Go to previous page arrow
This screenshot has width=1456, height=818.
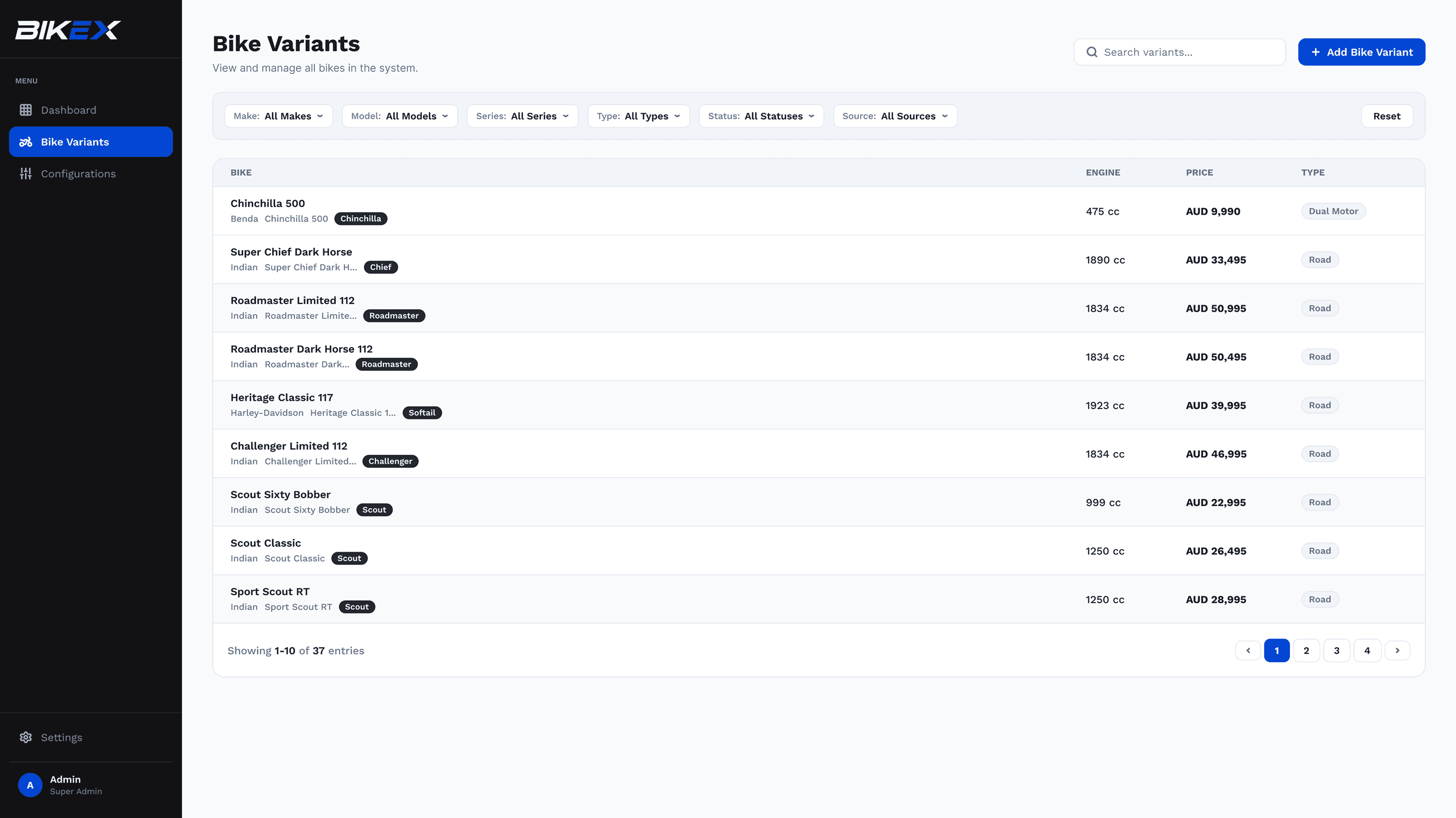tap(1248, 651)
